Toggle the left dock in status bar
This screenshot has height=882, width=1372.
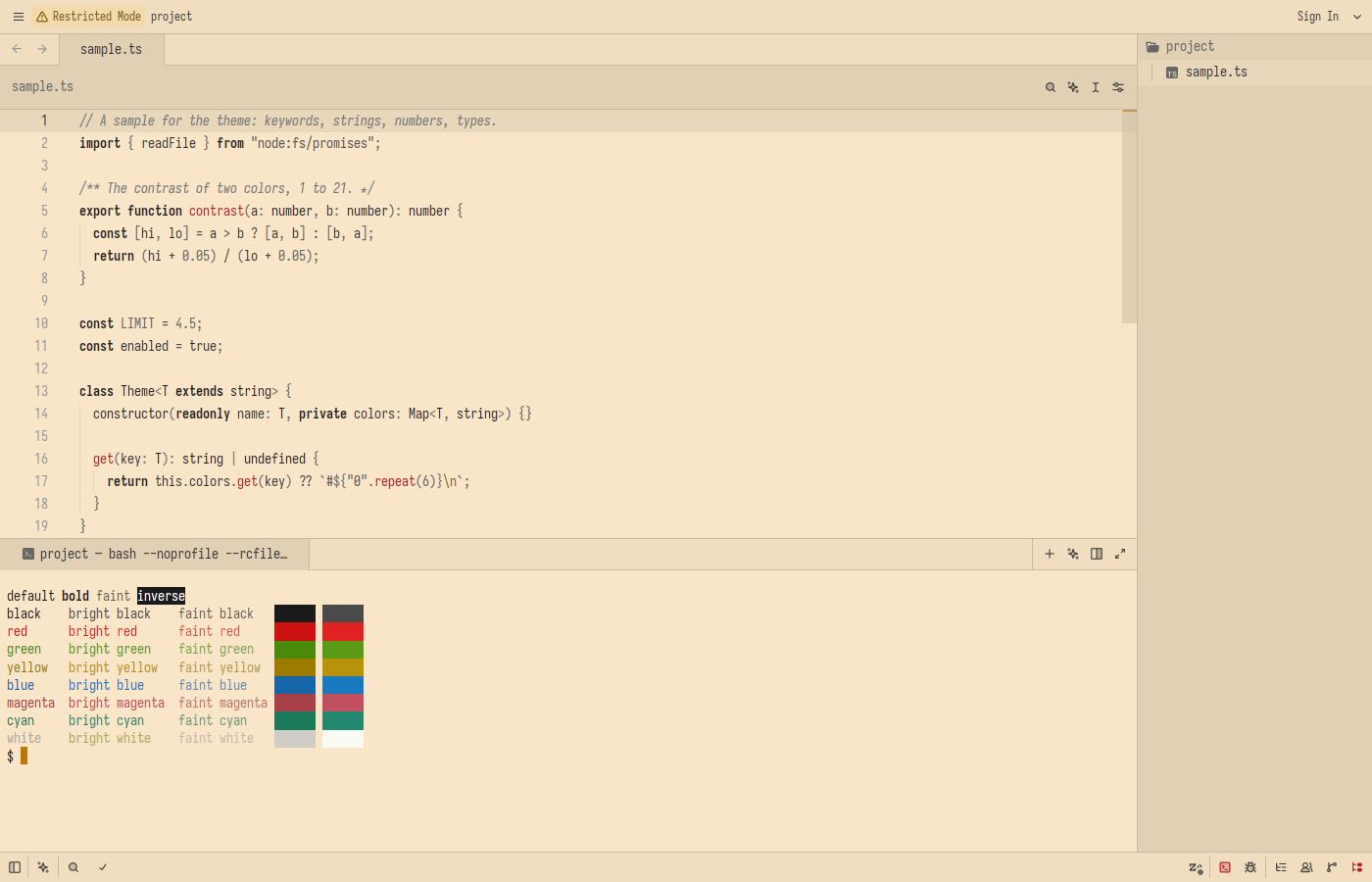pos(15,867)
